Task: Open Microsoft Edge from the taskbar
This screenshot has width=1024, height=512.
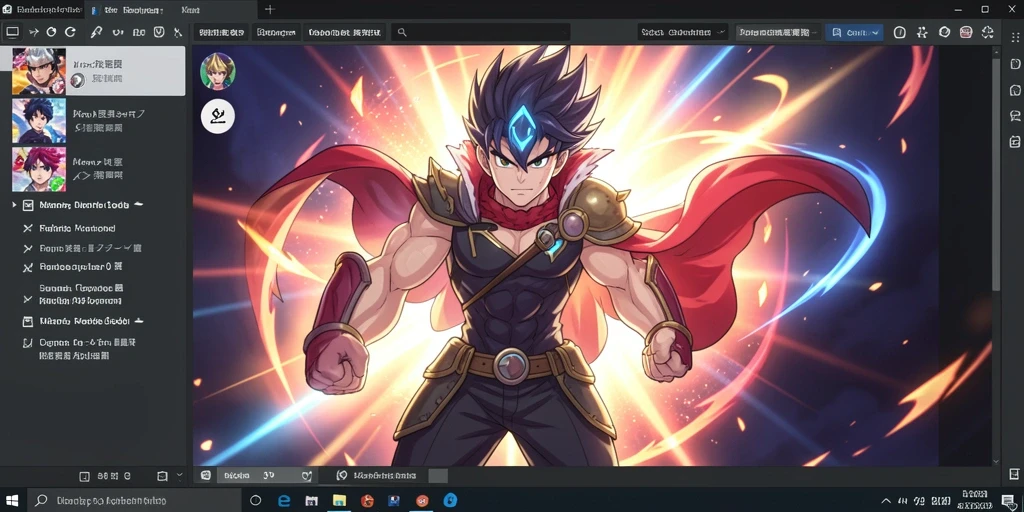Action: [x=284, y=500]
